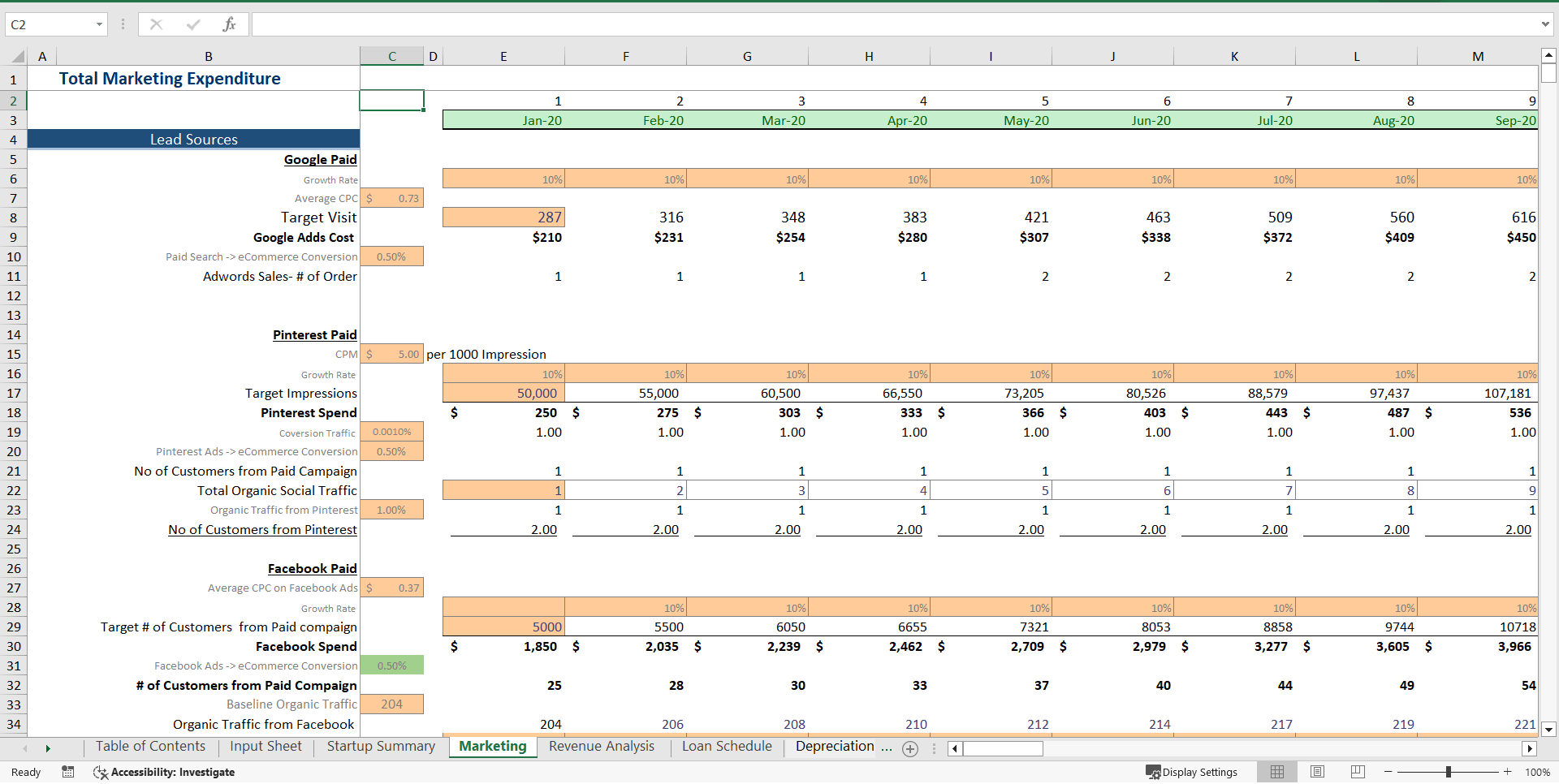Select the Paid Search conversion 0.50% cell
Screen dimensions: 1559x784
click(392, 256)
